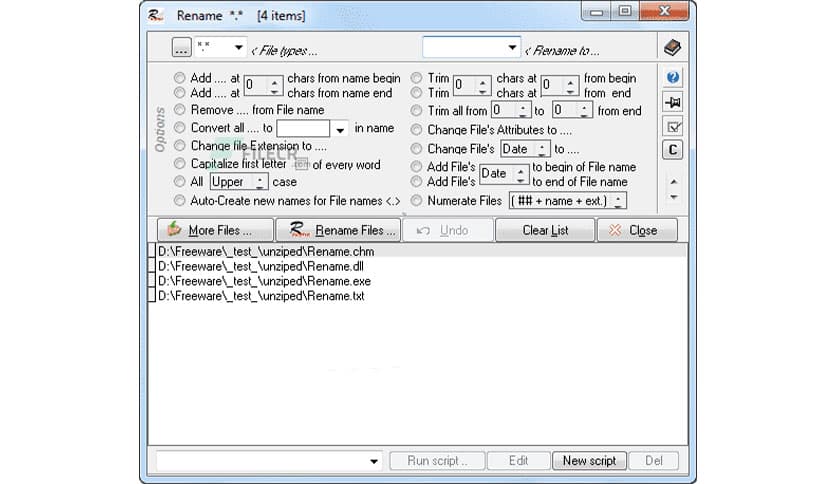Click the Run script button
The height and width of the screenshot is (484, 836).
pos(437,461)
